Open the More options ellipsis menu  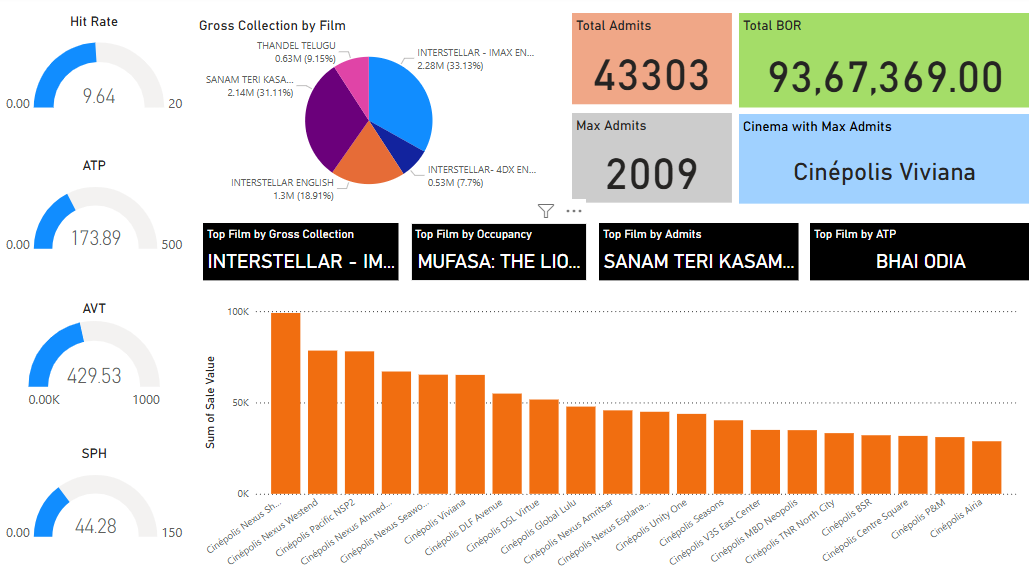click(574, 211)
